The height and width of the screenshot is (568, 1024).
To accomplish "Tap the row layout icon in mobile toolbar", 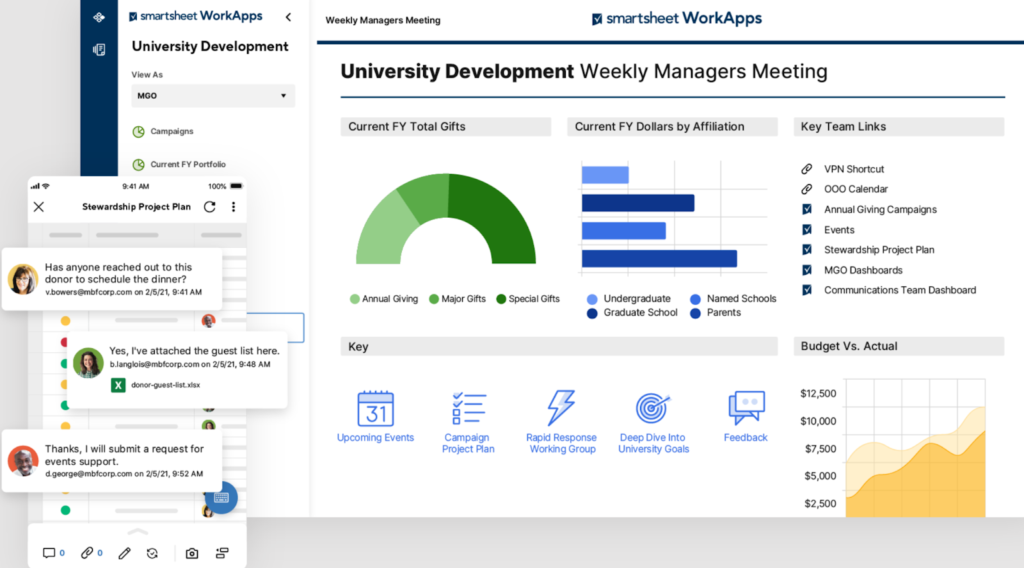I will [x=222, y=554].
